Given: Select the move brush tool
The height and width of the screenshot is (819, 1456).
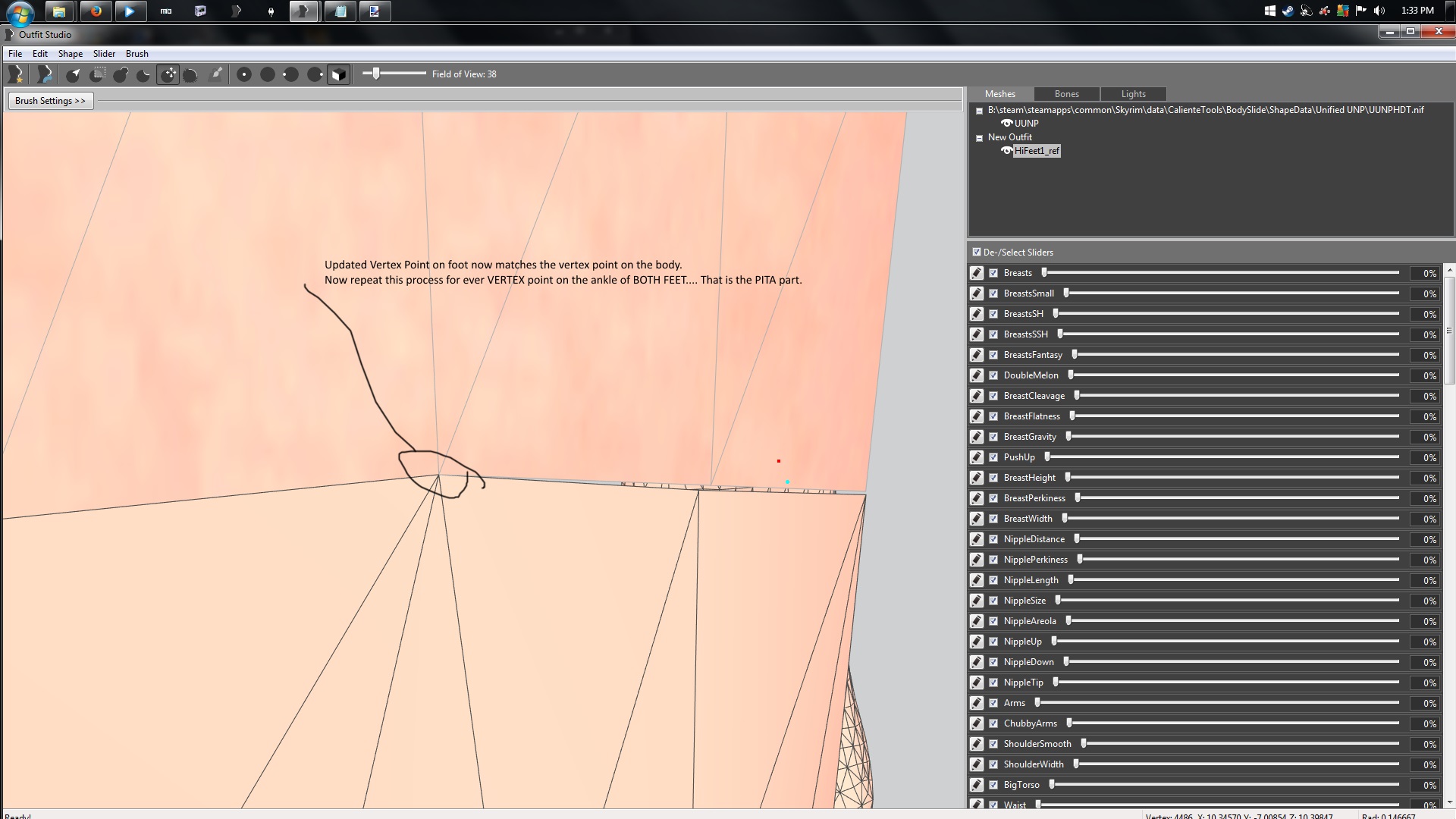Looking at the screenshot, I should tap(168, 74).
